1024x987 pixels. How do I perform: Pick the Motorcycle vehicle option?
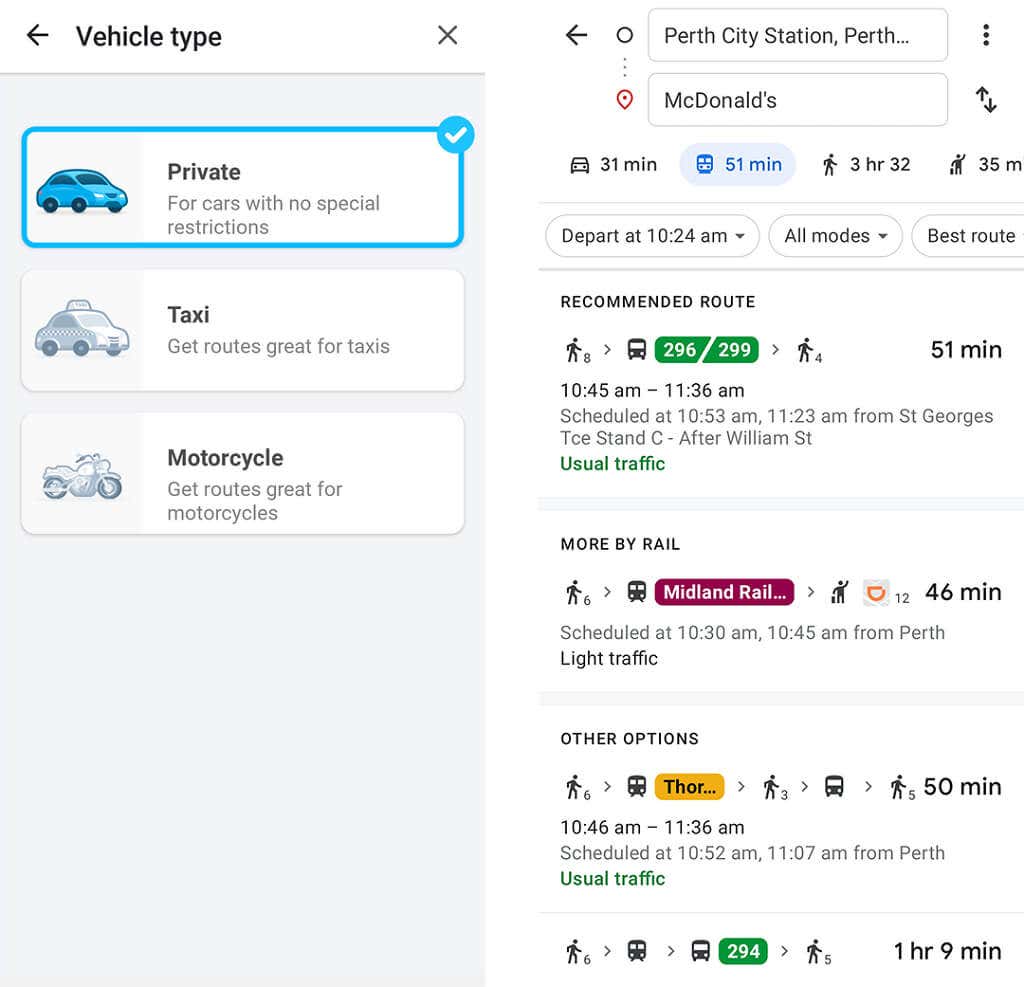[x=242, y=474]
